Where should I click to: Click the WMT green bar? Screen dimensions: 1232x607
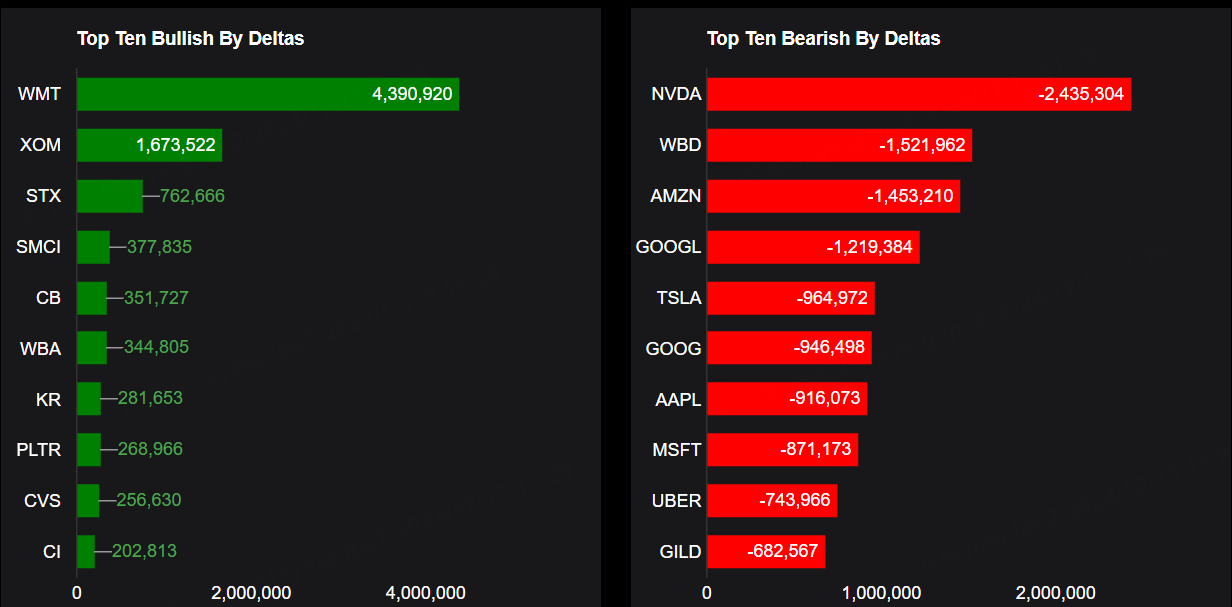click(x=268, y=94)
